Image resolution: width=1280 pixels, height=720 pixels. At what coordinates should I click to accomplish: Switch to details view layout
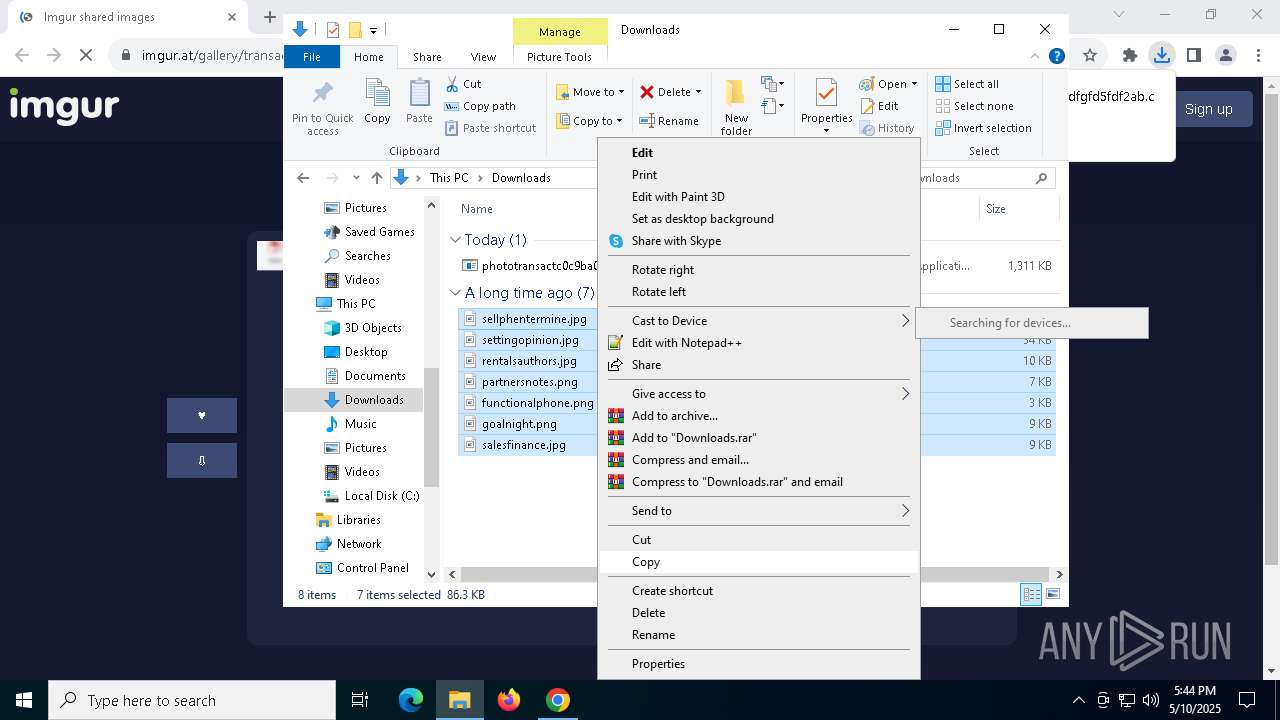click(1031, 595)
